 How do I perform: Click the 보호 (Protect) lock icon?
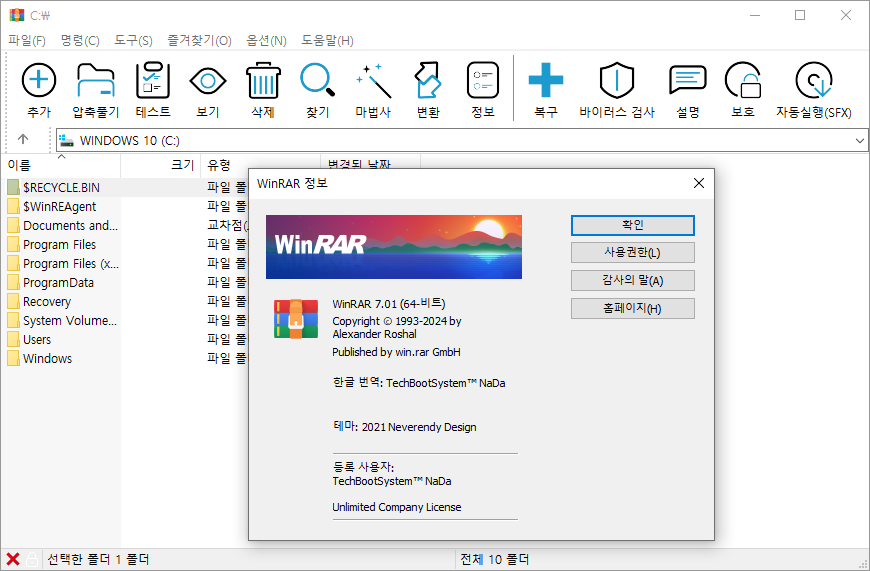click(x=742, y=80)
